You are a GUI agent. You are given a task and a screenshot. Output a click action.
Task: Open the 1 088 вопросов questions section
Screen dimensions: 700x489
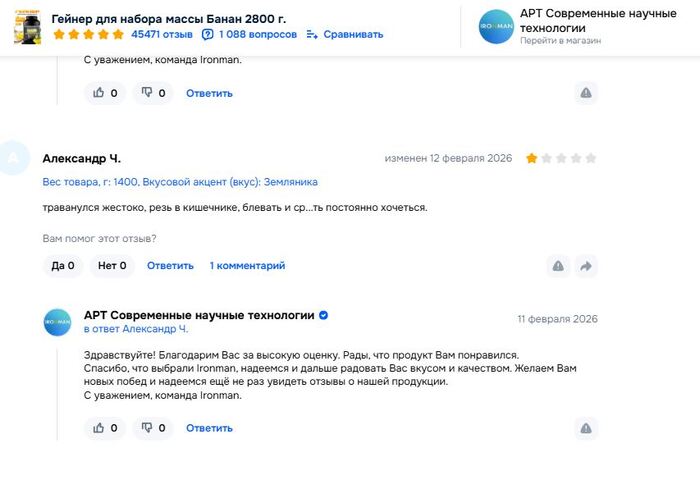(x=249, y=34)
